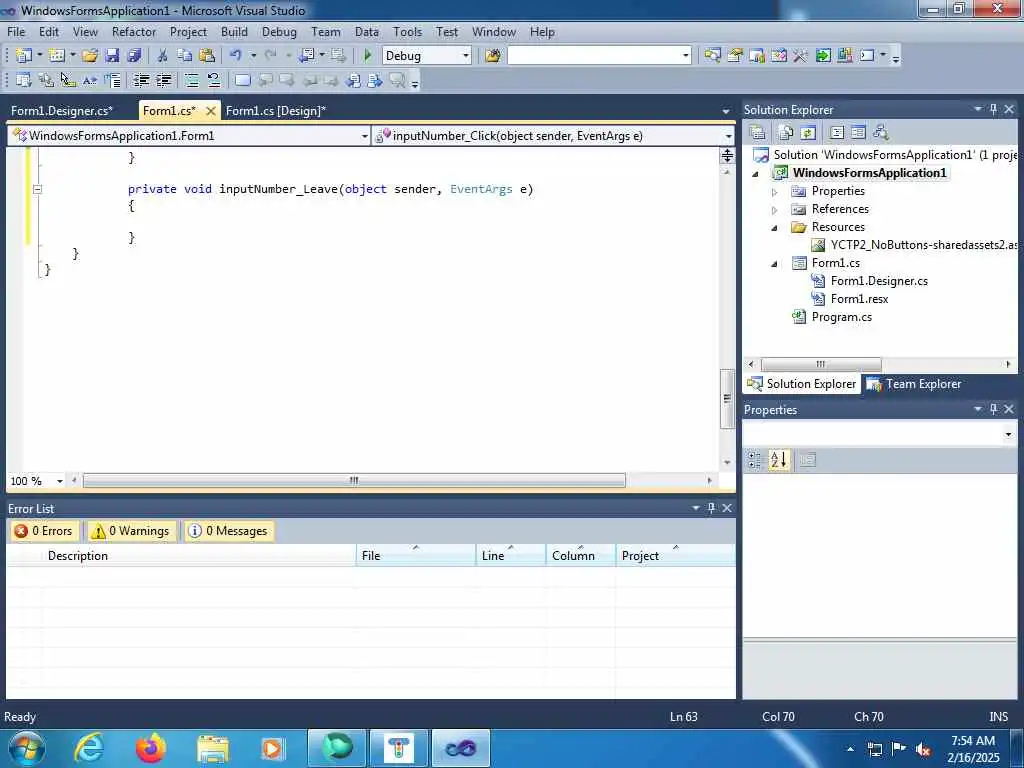Click the Refresh icon in Solution Explorer
The image size is (1024, 768).
[808, 133]
